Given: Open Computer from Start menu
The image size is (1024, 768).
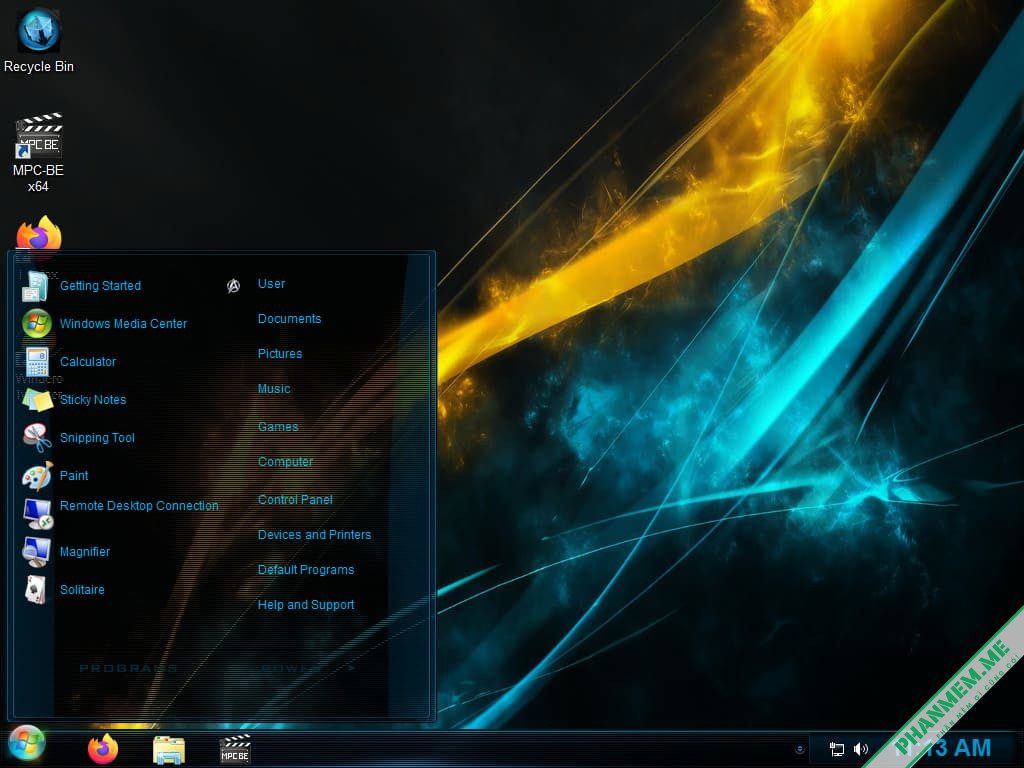Looking at the screenshot, I should tap(285, 462).
